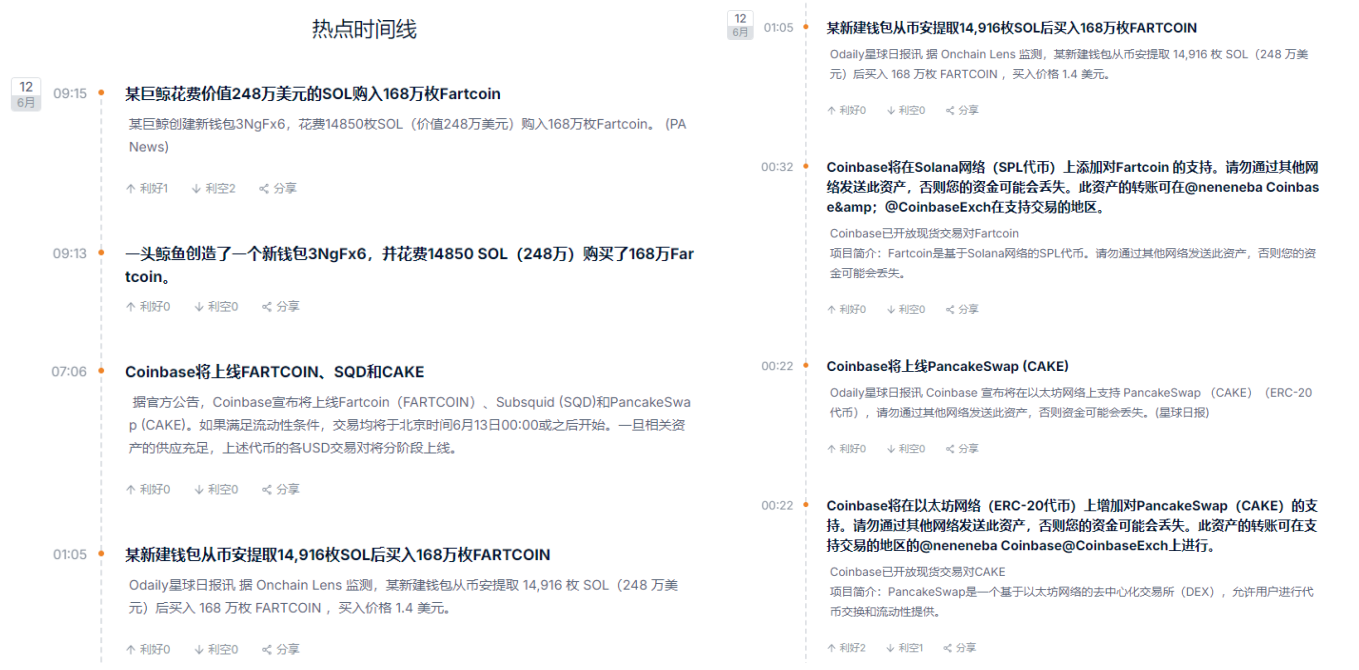
Task: Click summary 项目简介：PancakeSwap是一个基于以太坊网络的去中心化交易所
Action: 1071,602
